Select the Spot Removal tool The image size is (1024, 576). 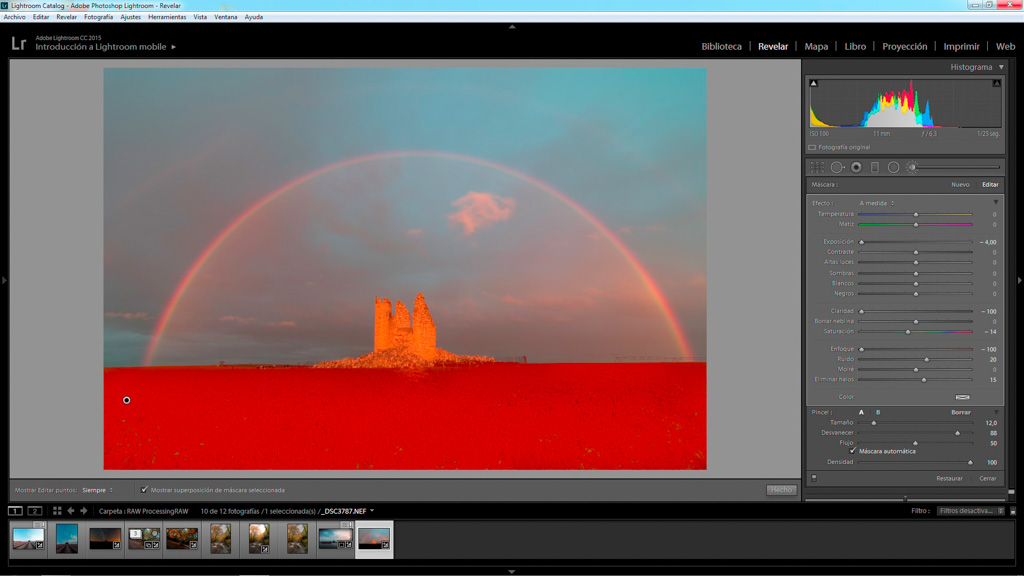(x=836, y=167)
